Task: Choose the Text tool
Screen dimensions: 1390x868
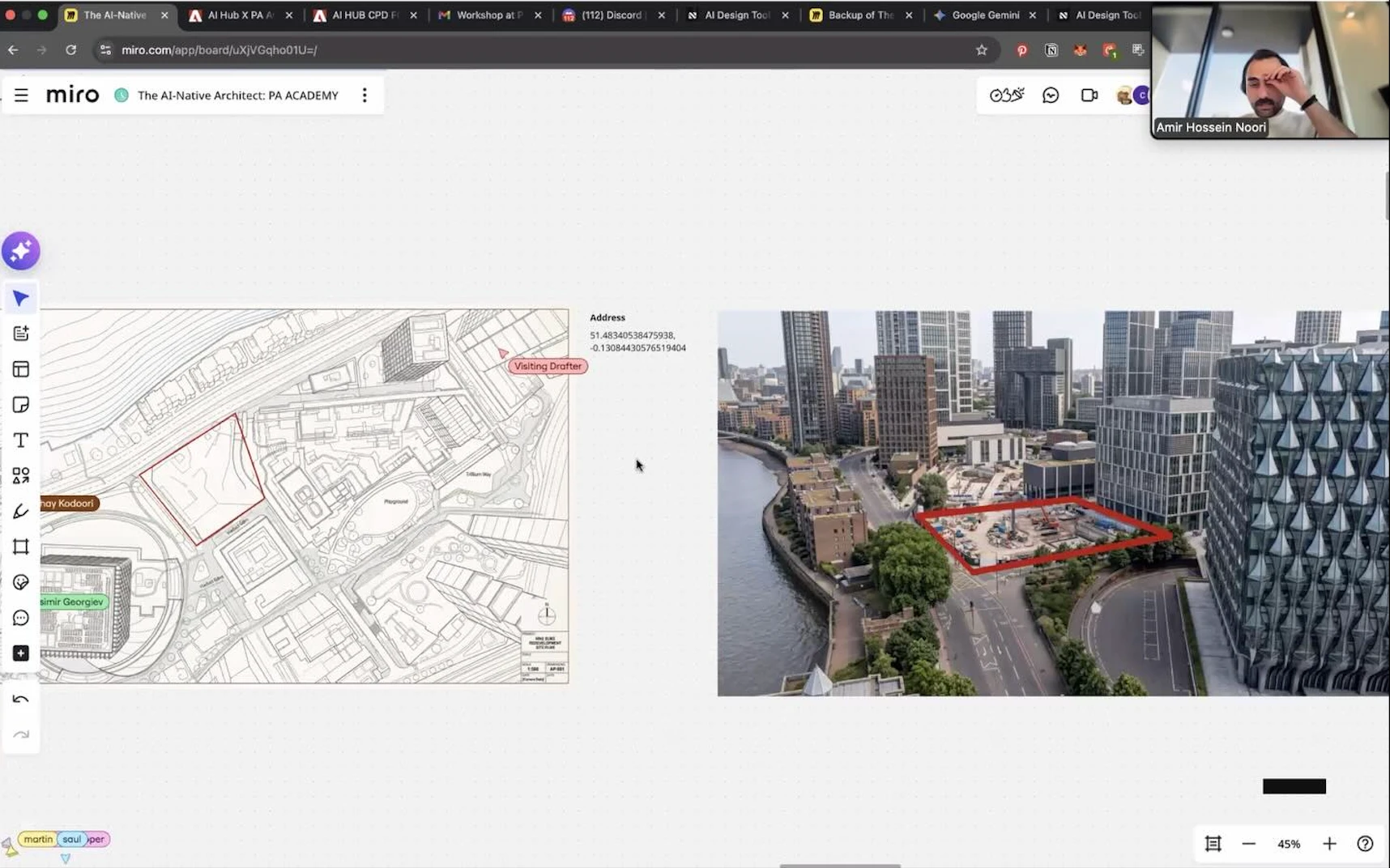Action: pos(21,440)
